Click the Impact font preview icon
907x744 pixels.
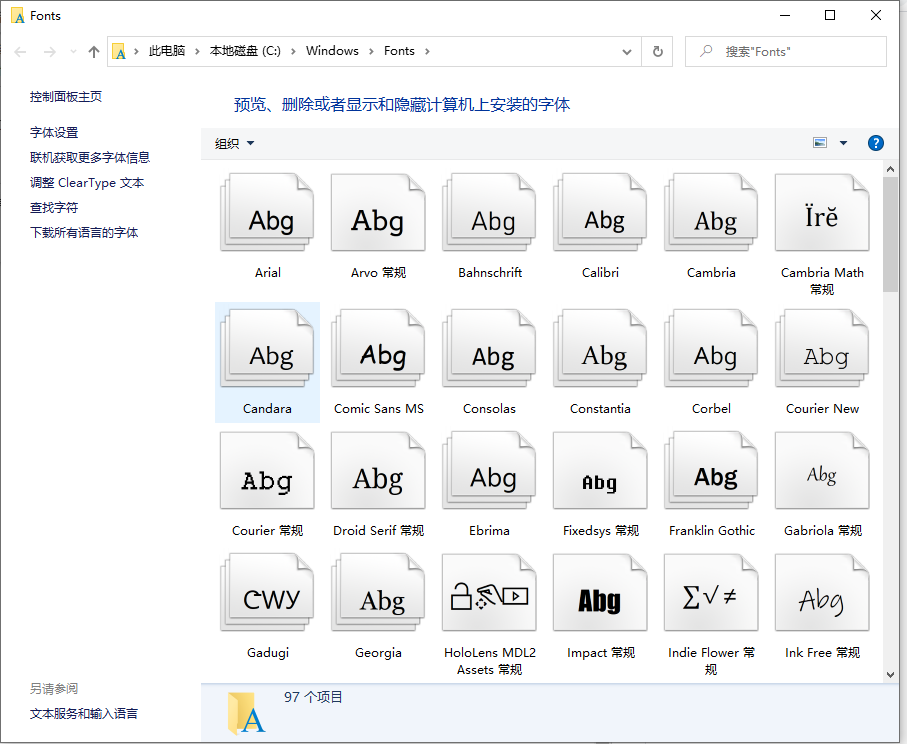[x=599, y=597]
